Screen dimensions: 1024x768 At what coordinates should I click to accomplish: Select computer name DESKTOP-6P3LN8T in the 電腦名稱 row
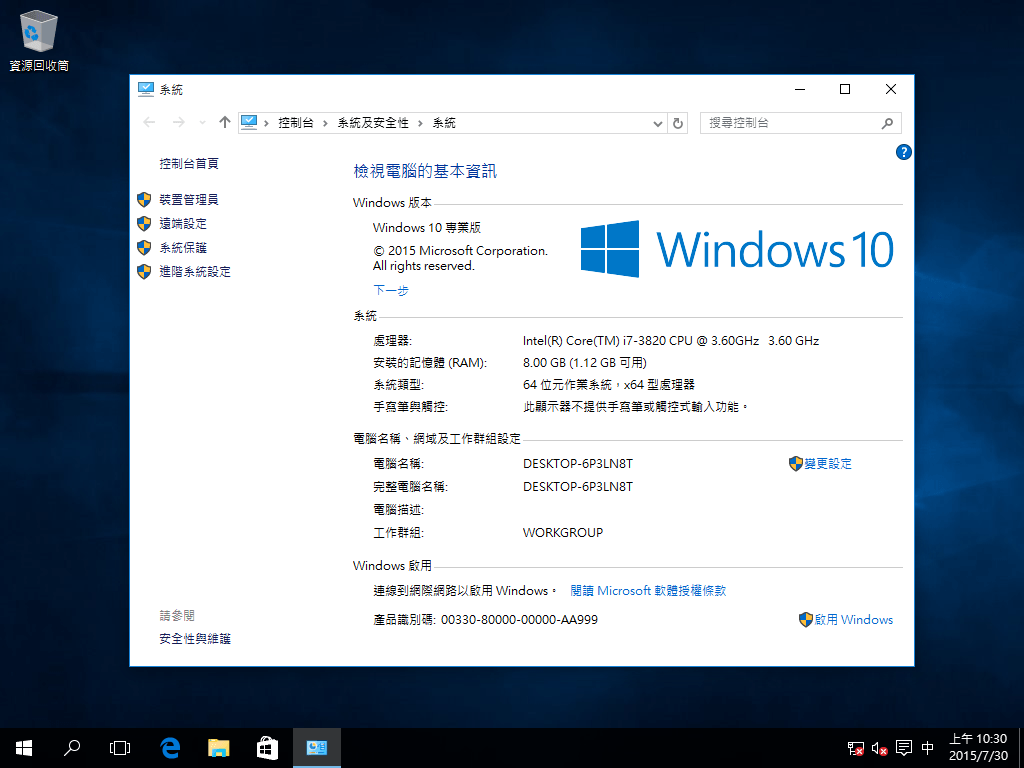click(x=578, y=464)
